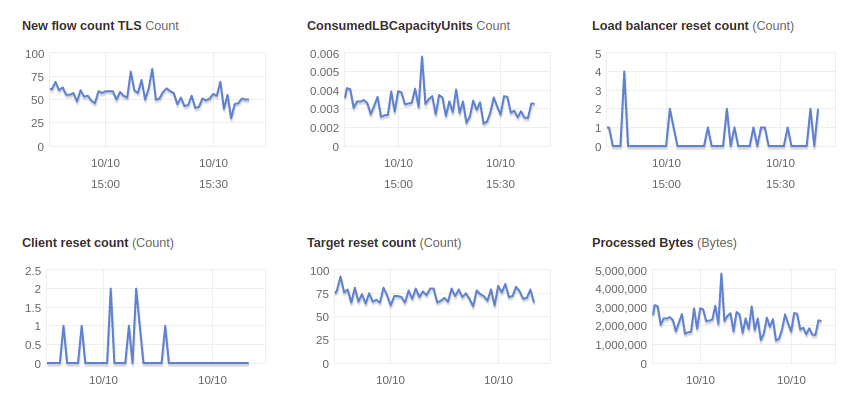
Task: Click the Target reset count chart title
Action: 384,242
